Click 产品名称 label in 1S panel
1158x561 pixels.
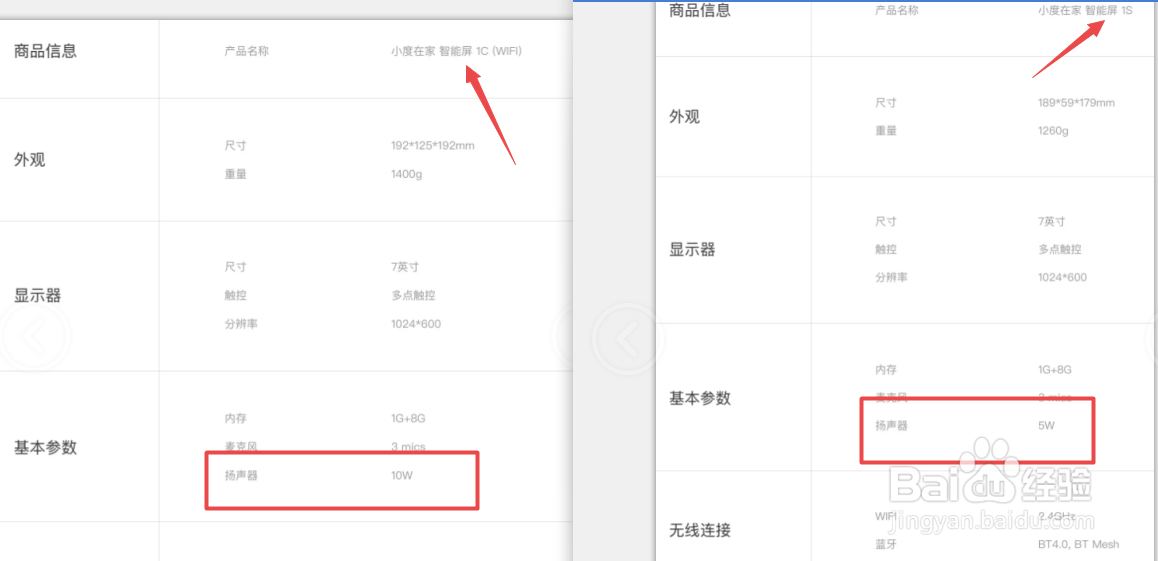[897, 10]
